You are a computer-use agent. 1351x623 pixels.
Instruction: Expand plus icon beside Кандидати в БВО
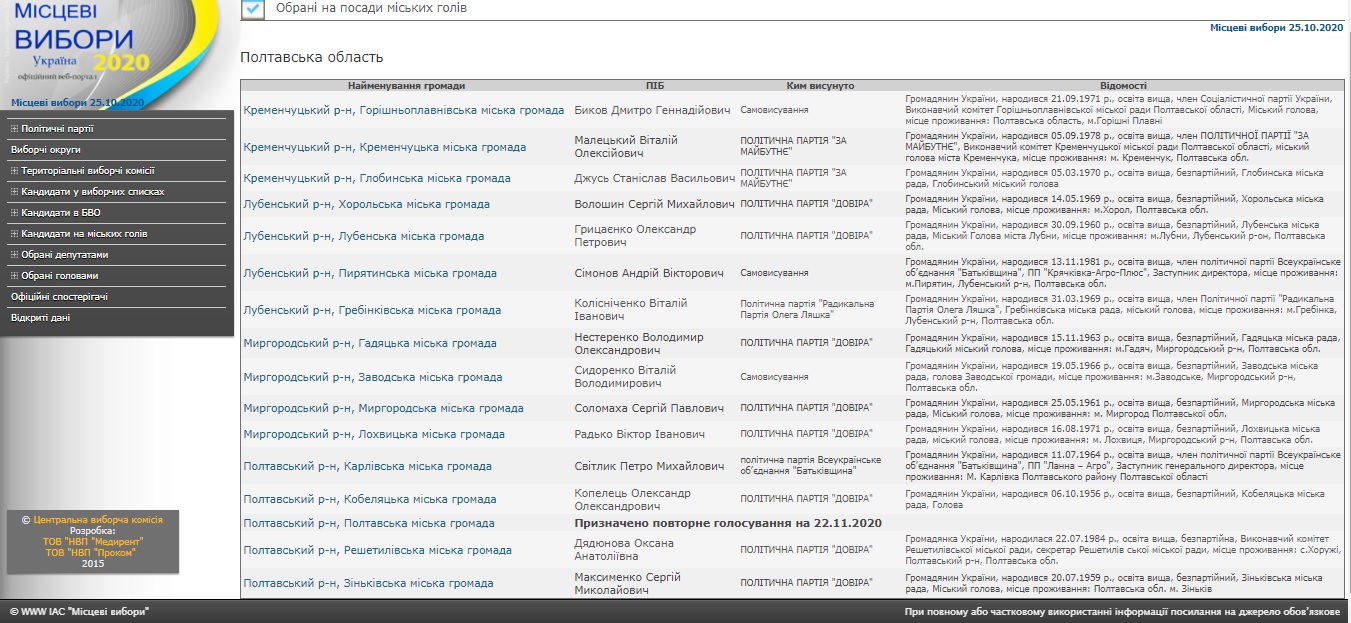tap(14, 213)
